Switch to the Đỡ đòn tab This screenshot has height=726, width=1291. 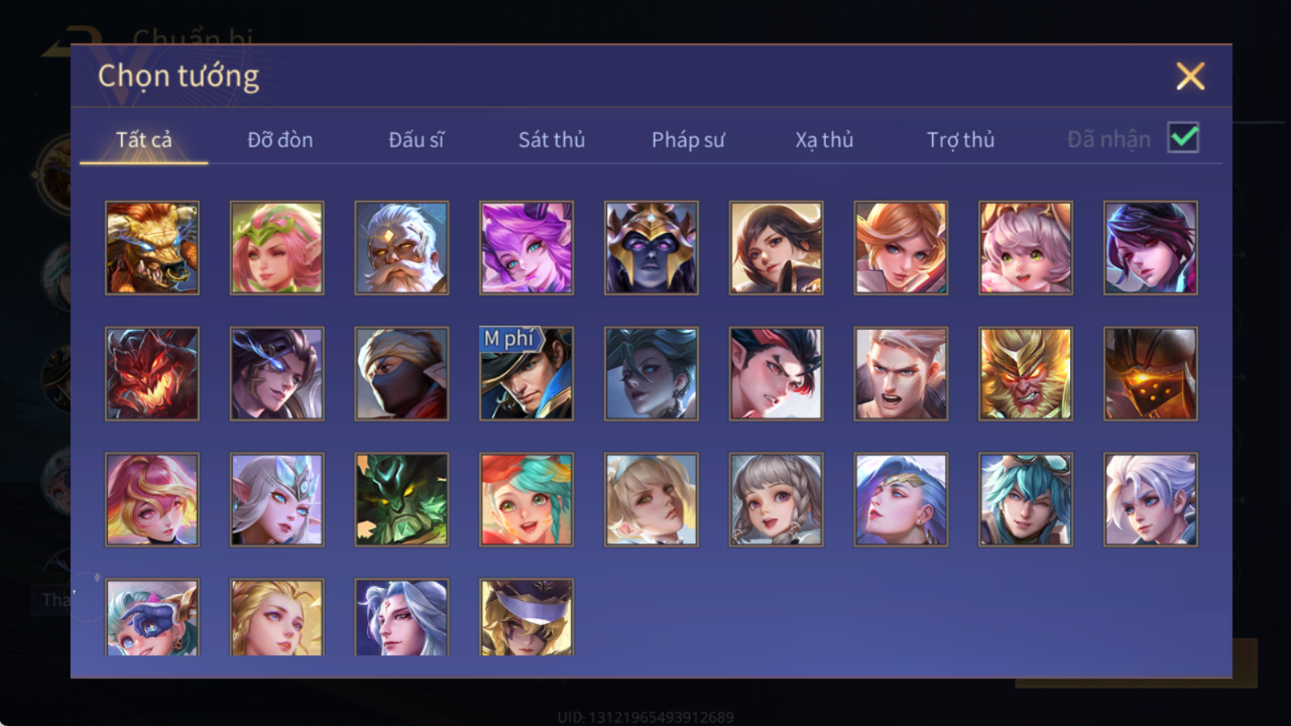[280, 140]
